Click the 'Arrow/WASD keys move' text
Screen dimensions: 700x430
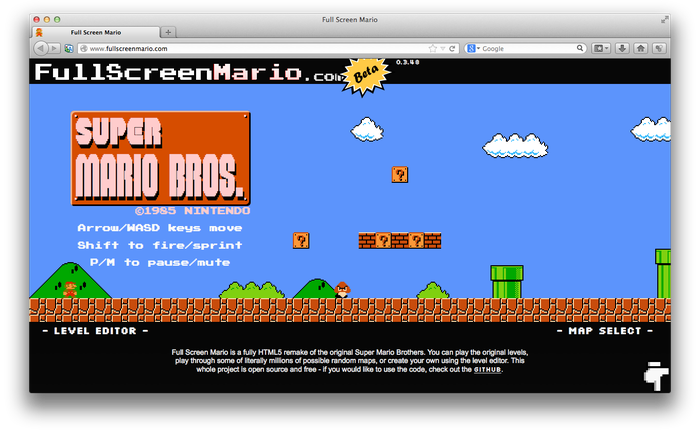160,228
